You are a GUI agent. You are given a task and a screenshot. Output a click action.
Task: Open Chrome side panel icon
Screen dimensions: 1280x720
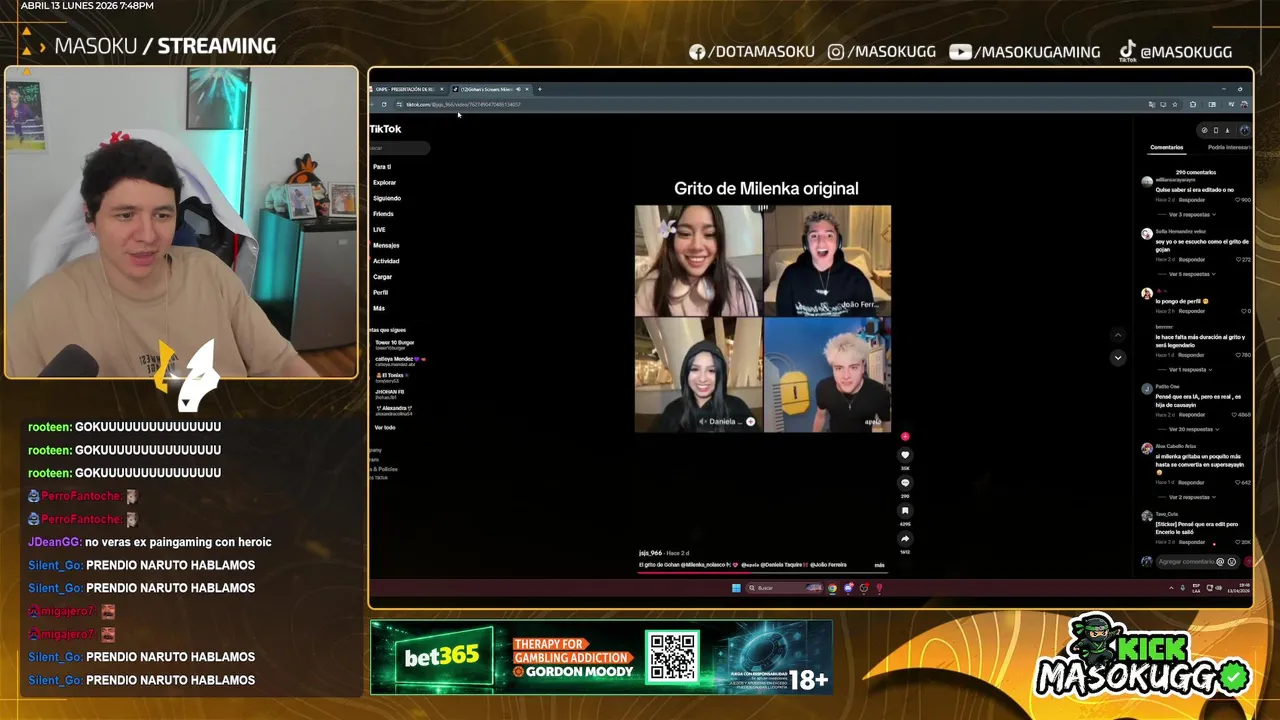(x=1212, y=104)
